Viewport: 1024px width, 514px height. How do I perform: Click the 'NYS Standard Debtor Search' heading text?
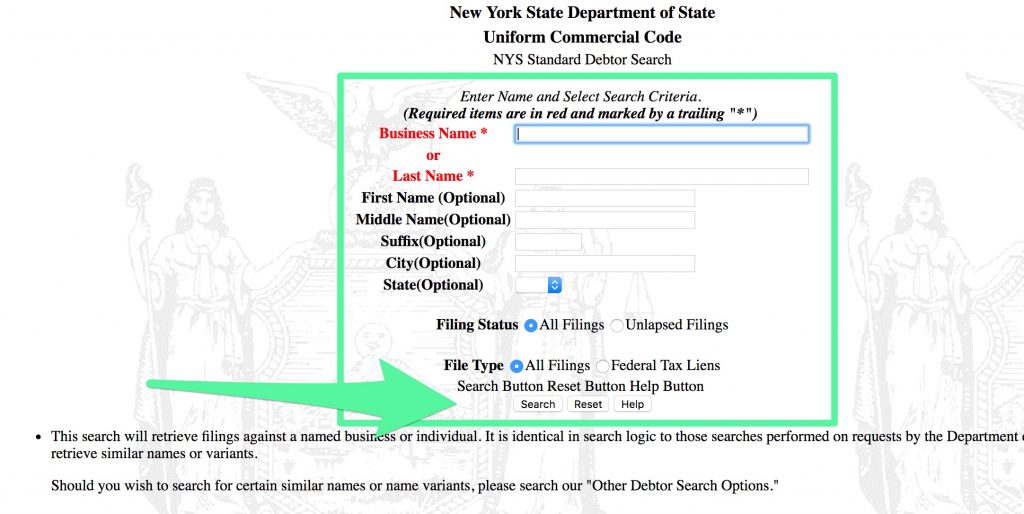point(582,59)
